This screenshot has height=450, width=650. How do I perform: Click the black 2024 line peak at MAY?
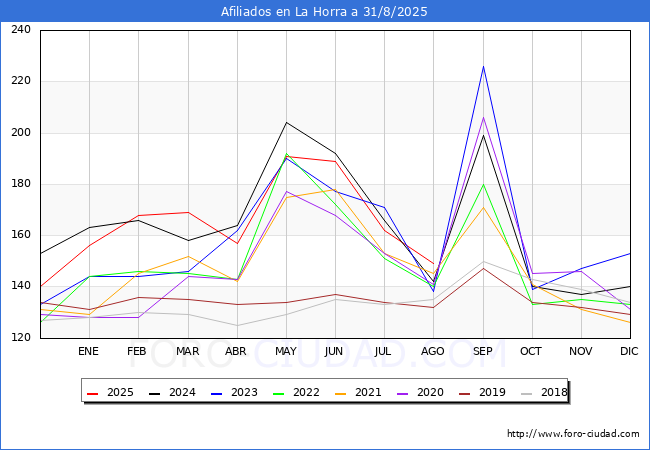click(286, 122)
